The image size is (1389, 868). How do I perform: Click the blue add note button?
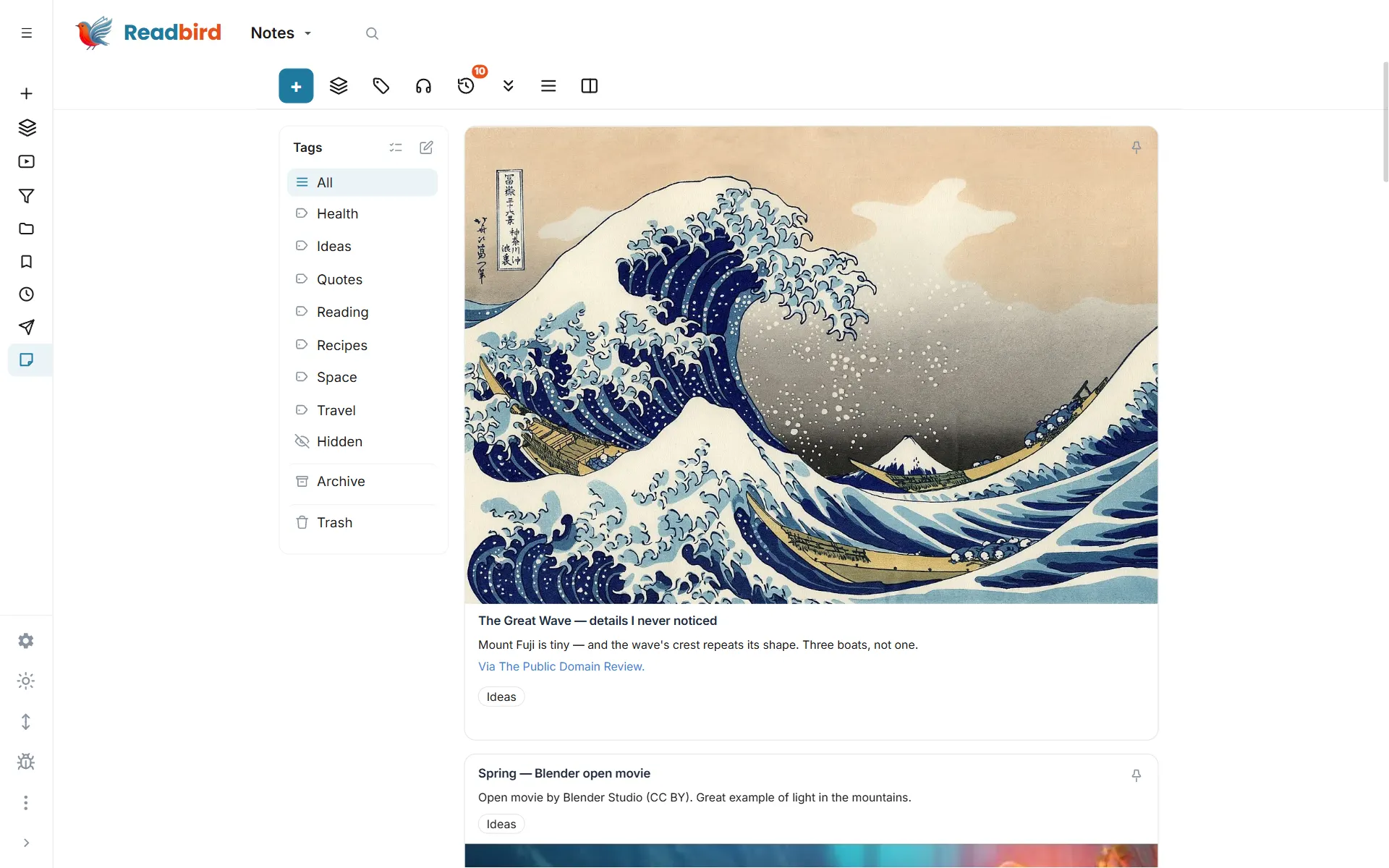point(296,86)
